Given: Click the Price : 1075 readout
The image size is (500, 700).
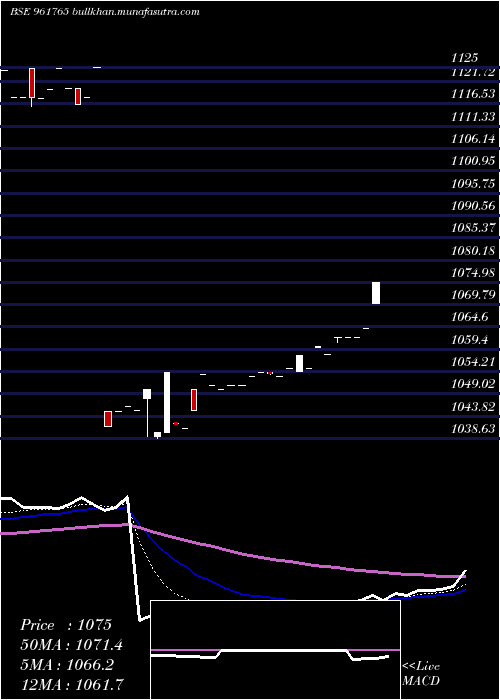Looking at the screenshot, I should click(66, 625).
